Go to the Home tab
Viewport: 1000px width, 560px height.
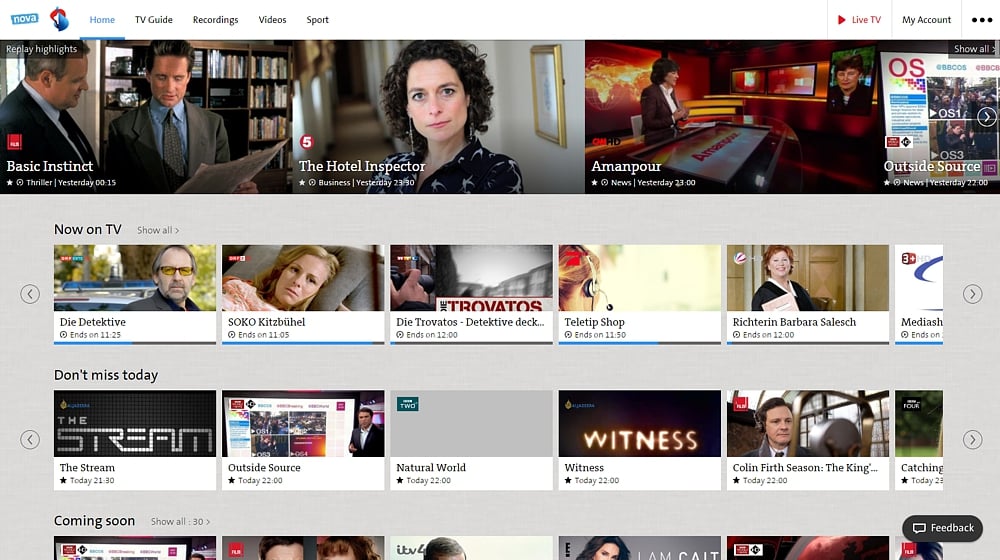pyautogui.click(x=102, y=20)
